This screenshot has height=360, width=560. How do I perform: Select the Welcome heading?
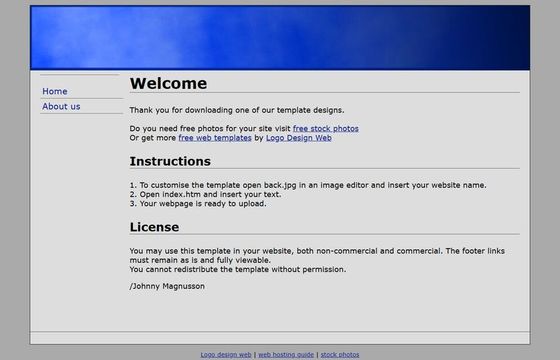168,84
